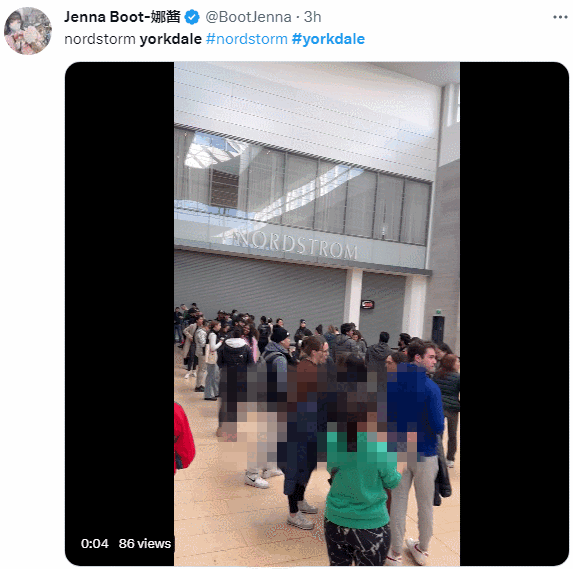Screen dimensions: 573x569
Task: Play the video by clicking the Nordstrom sign
Action: tap(295, 244)
